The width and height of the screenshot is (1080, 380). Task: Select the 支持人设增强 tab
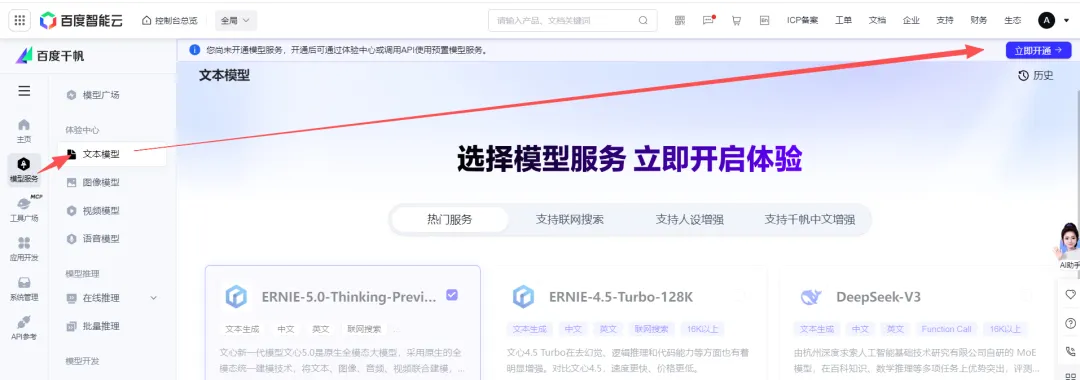[689, 220]
